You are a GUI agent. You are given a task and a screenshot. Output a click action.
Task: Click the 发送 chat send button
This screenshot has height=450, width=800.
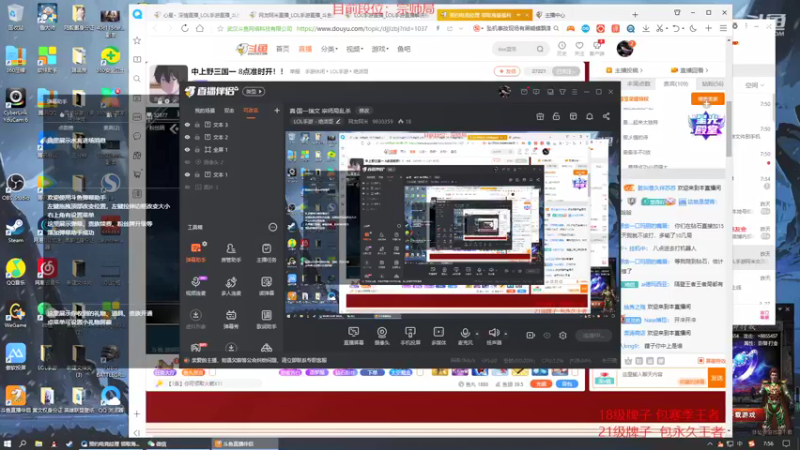pyautogui.click(x=717, y=379)
